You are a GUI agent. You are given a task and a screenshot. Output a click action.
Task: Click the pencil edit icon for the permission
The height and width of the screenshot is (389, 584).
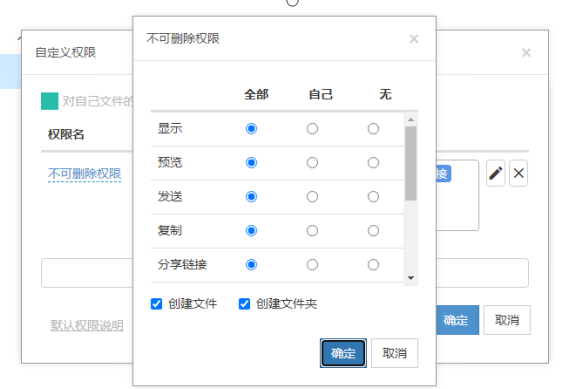(x=495, y=173)
